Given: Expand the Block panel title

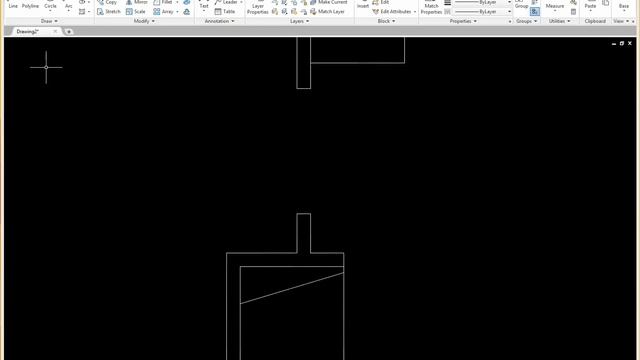Looking at the screenshot, I should (386, 21).
